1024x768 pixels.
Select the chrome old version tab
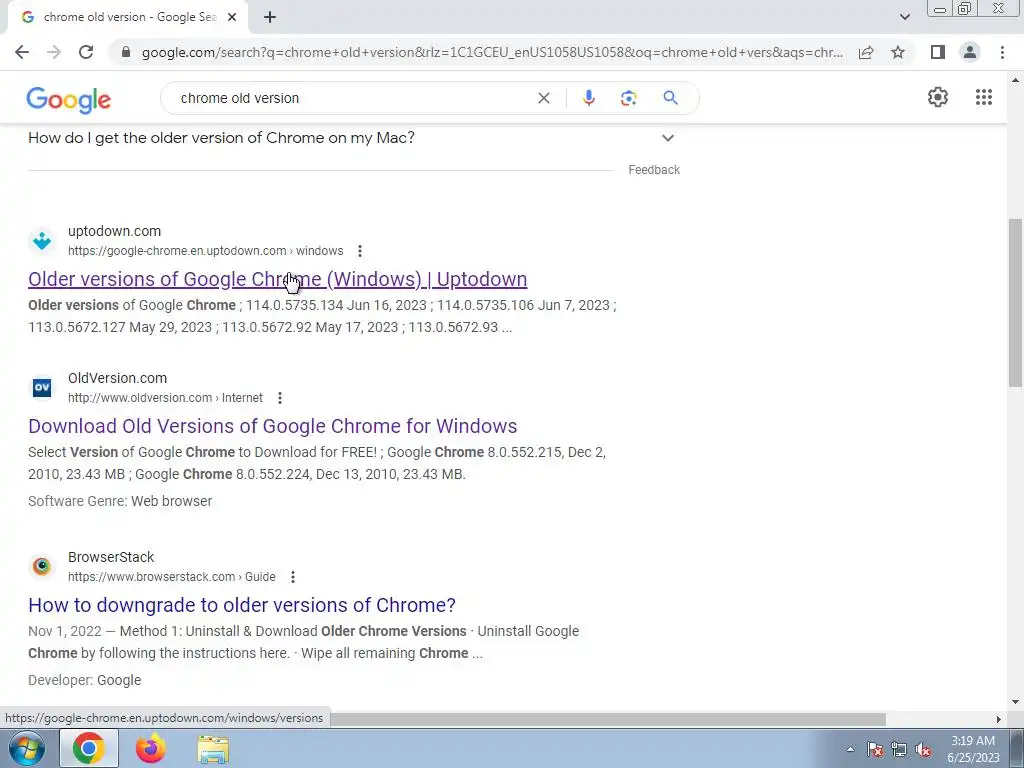click(x=129, y=18)
